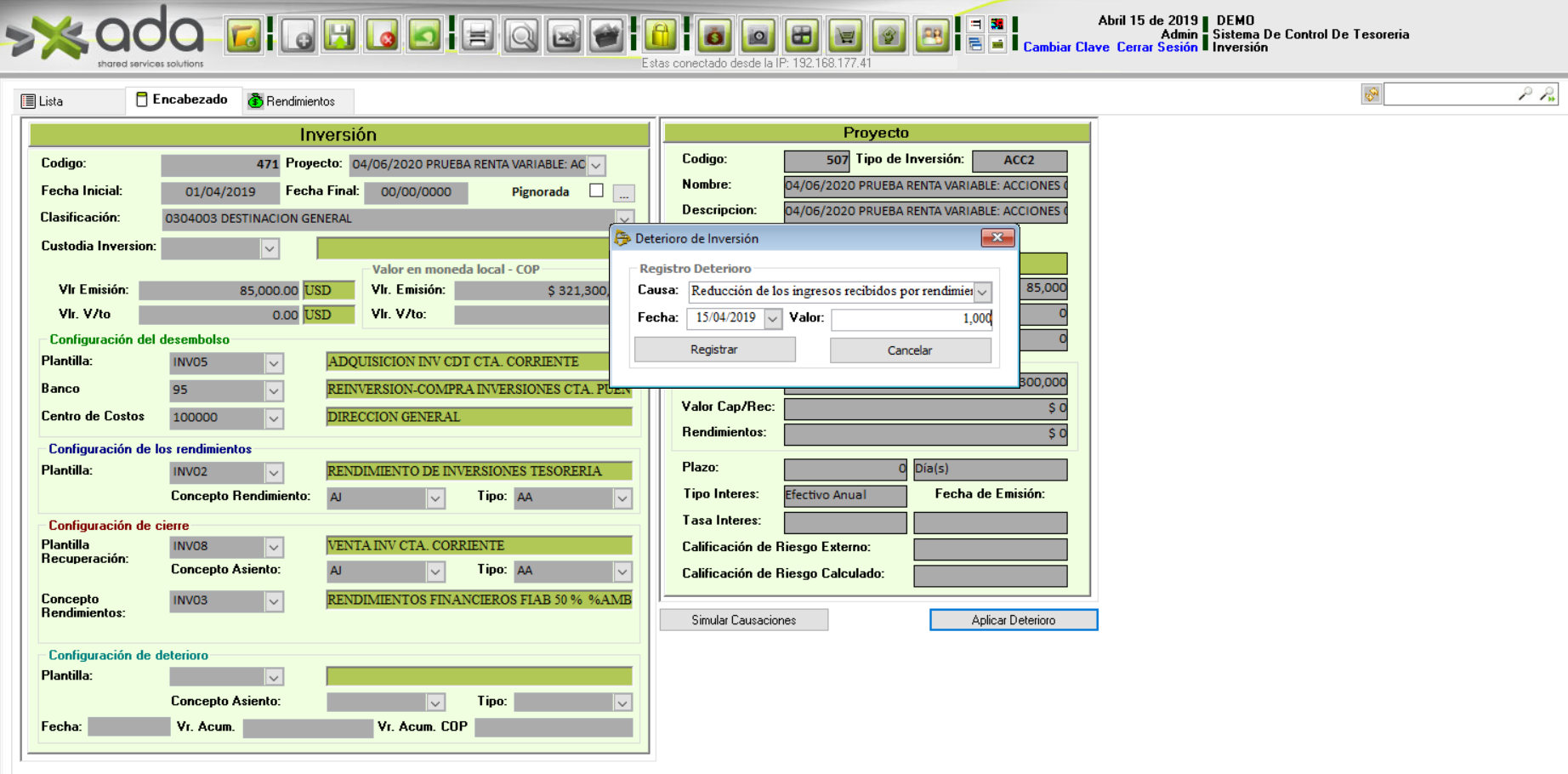The width and height of the screenshot is (1568, 774).
Task: Click the magnifying glass search toolbar icon
Action: pos(521,36)
